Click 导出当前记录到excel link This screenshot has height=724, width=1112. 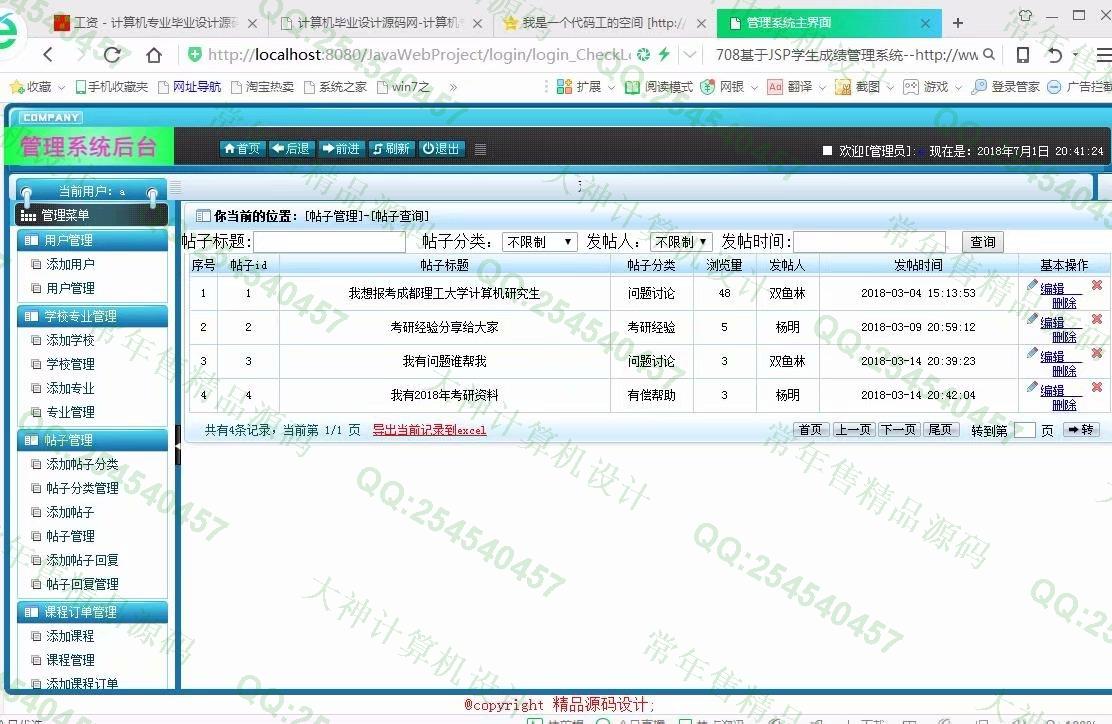coord(429,430)
